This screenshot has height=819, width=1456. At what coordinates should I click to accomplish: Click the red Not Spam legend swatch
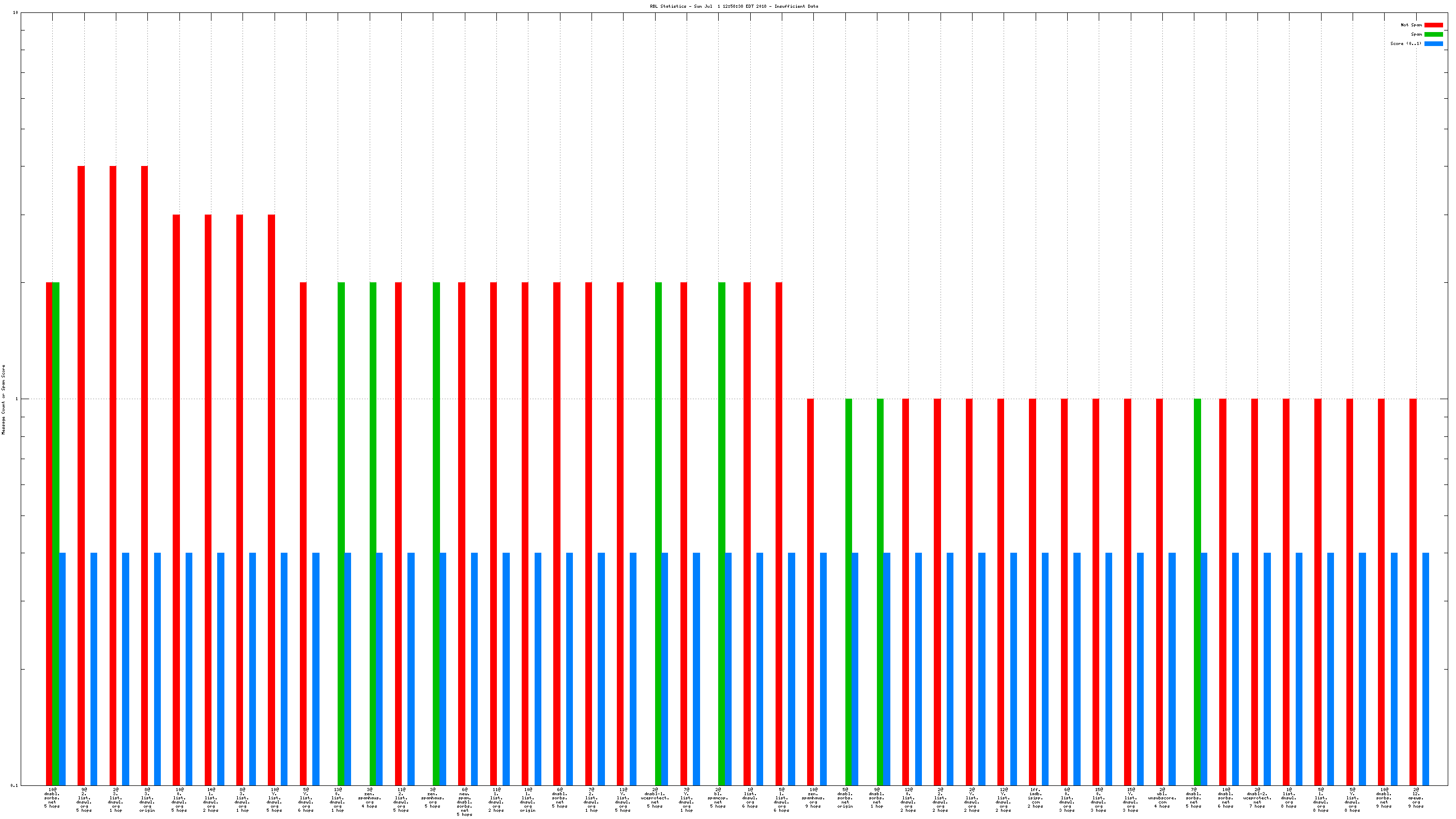pos(1433,25)
